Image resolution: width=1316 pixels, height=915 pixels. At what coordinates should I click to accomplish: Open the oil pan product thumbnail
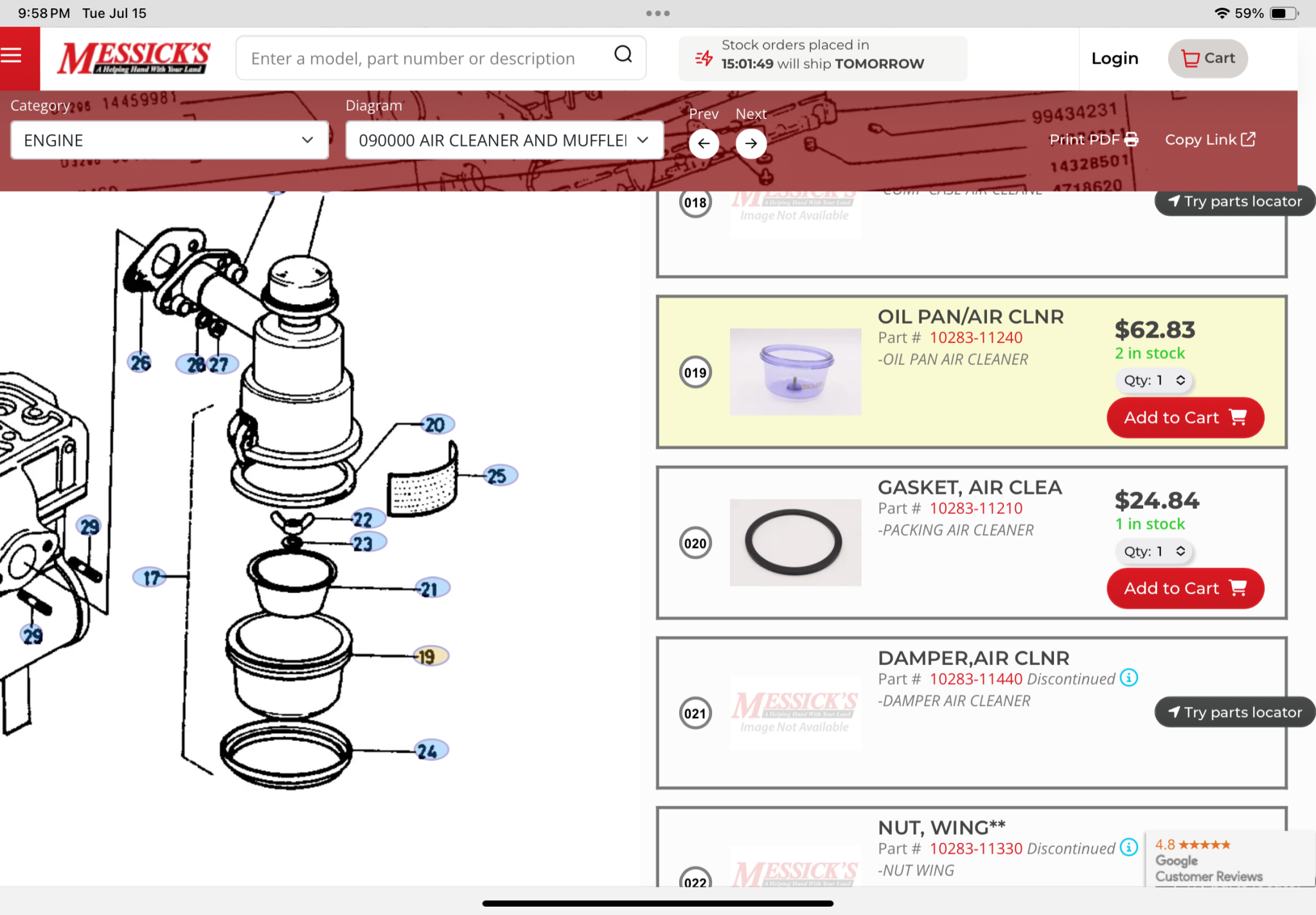tap(796, 371)
